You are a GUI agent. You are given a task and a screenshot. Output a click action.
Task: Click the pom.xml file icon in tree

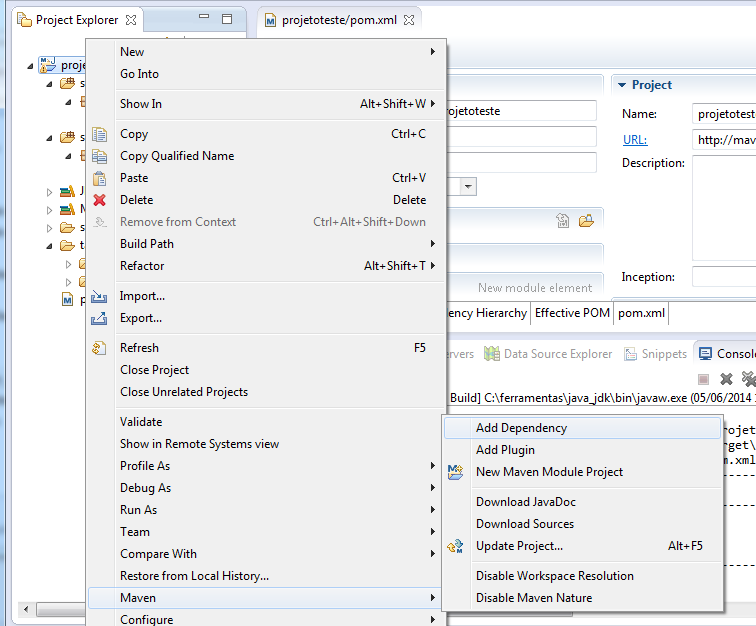point(68,299)
